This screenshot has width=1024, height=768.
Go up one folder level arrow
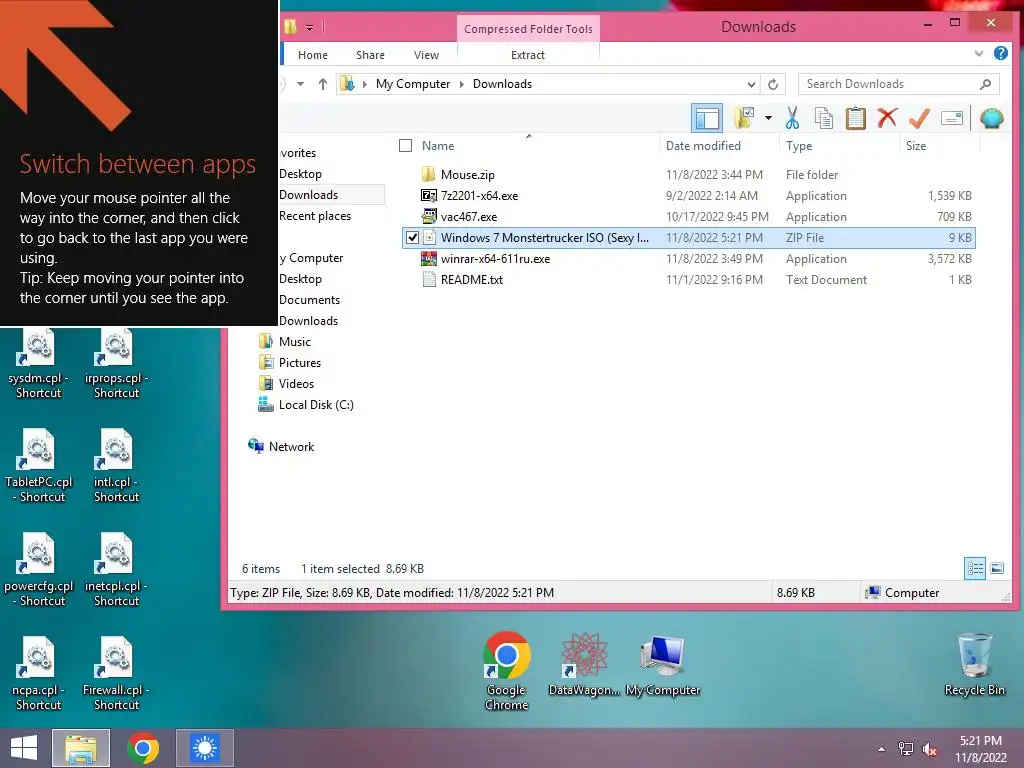click(x=323, y=84)
